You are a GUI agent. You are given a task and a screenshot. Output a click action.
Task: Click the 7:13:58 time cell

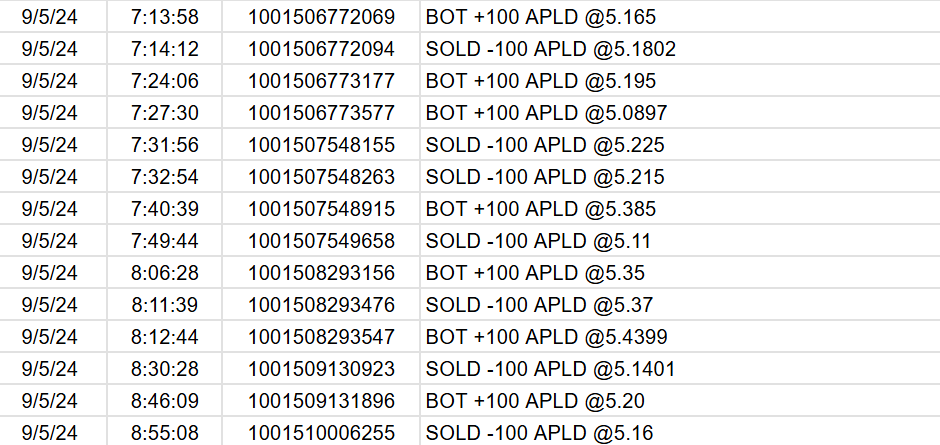[165, 17]
